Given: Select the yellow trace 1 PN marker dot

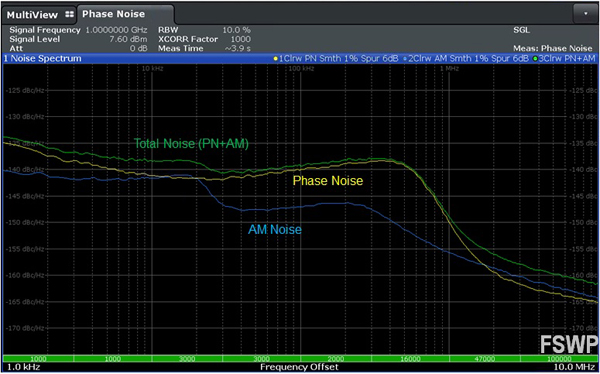Looking at the screenshot, I should (x=275, y=59).
